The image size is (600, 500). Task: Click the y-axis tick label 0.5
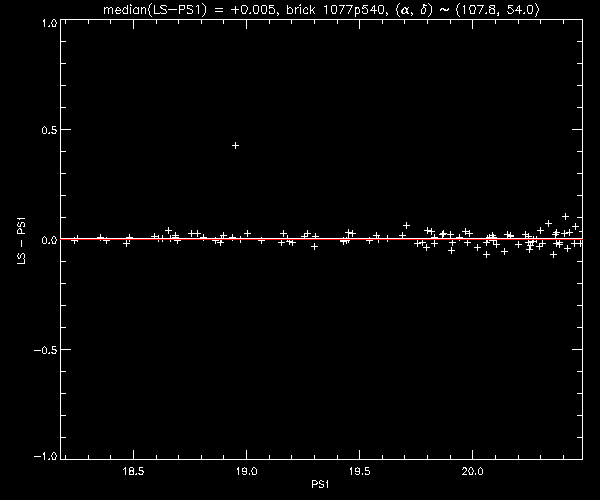point(49,130)
